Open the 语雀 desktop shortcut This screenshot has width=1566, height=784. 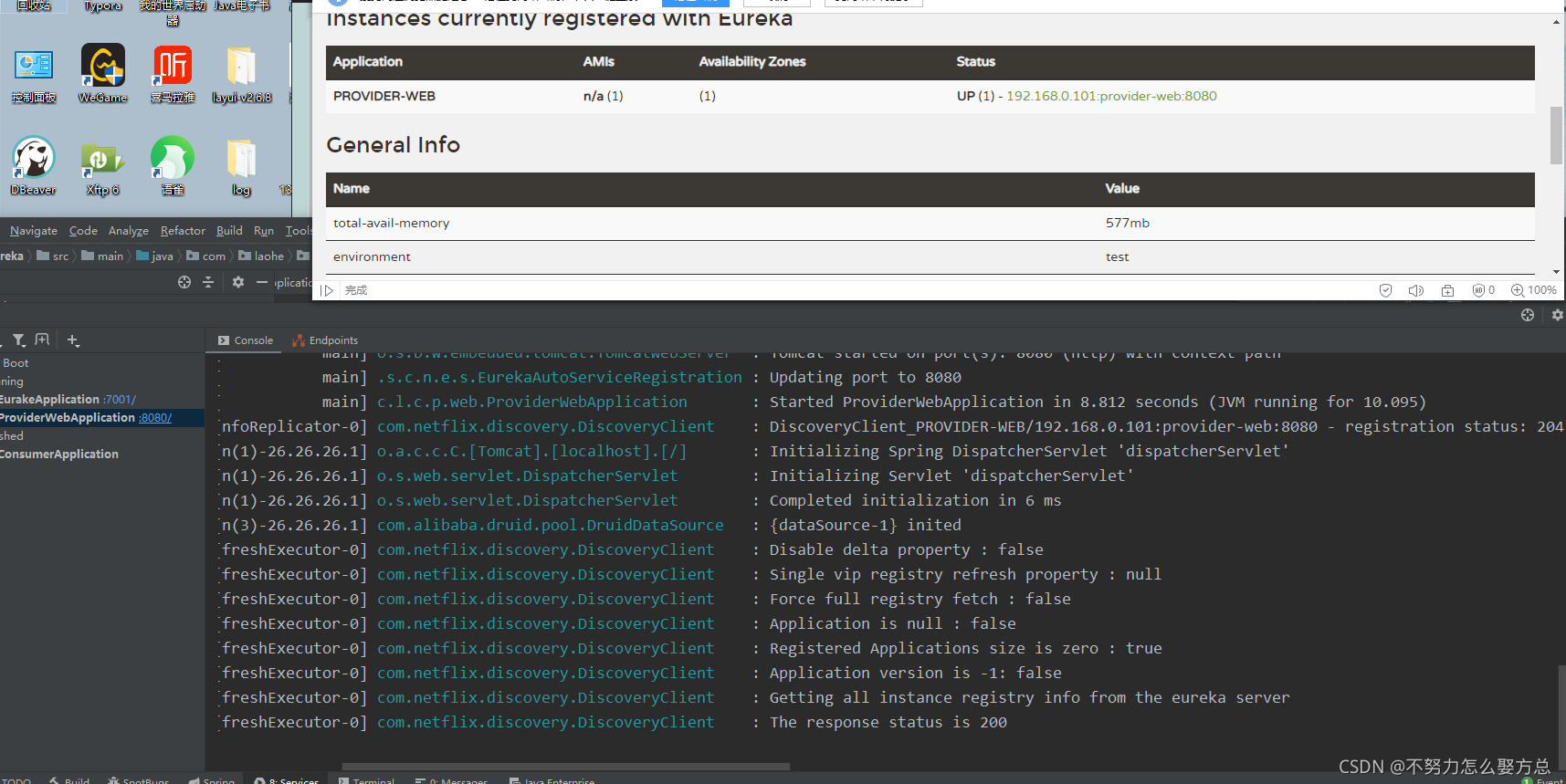173,166
